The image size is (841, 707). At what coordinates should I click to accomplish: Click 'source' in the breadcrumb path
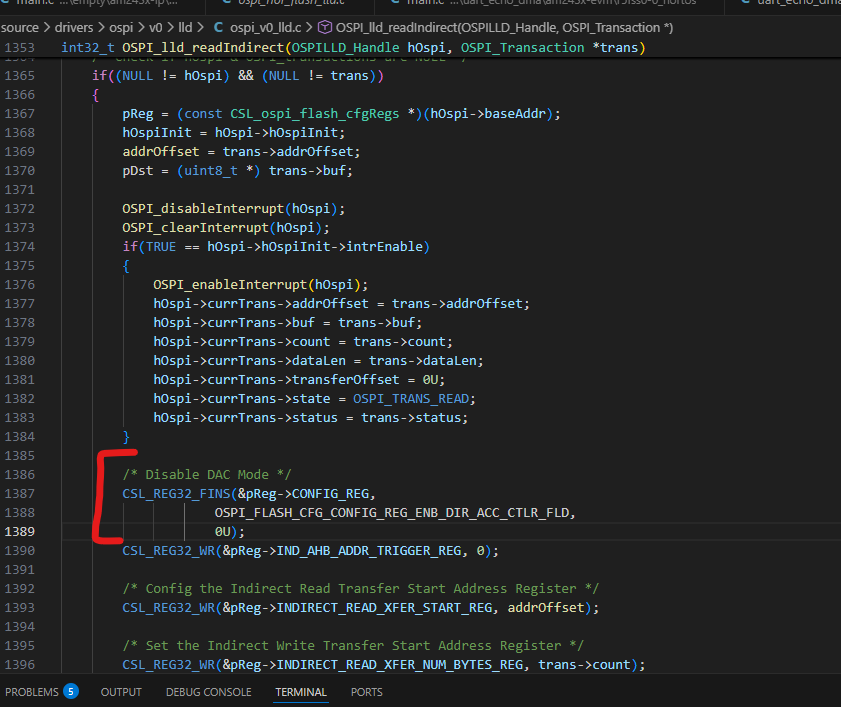pos(20,27)
